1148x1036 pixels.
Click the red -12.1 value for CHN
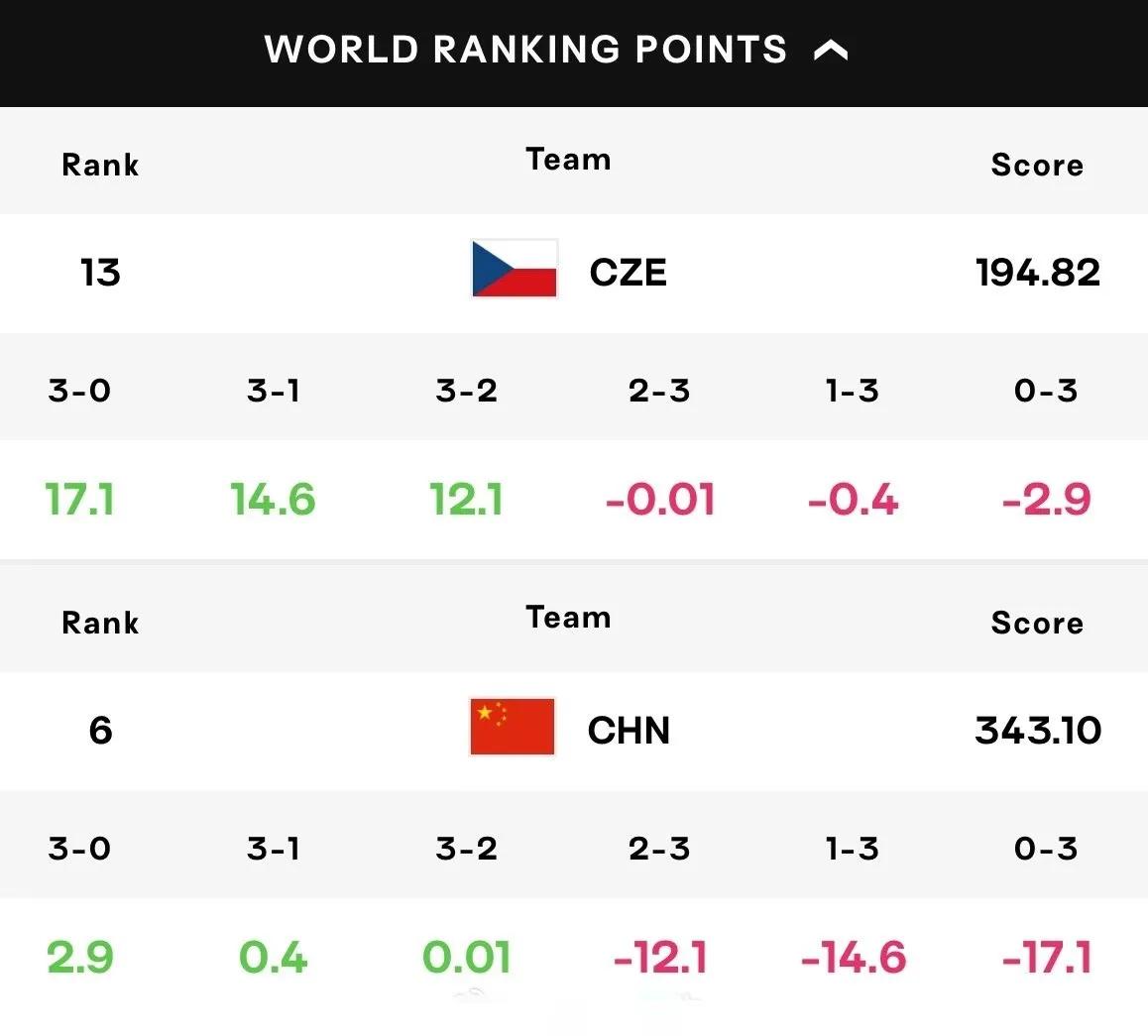(659, 957)
